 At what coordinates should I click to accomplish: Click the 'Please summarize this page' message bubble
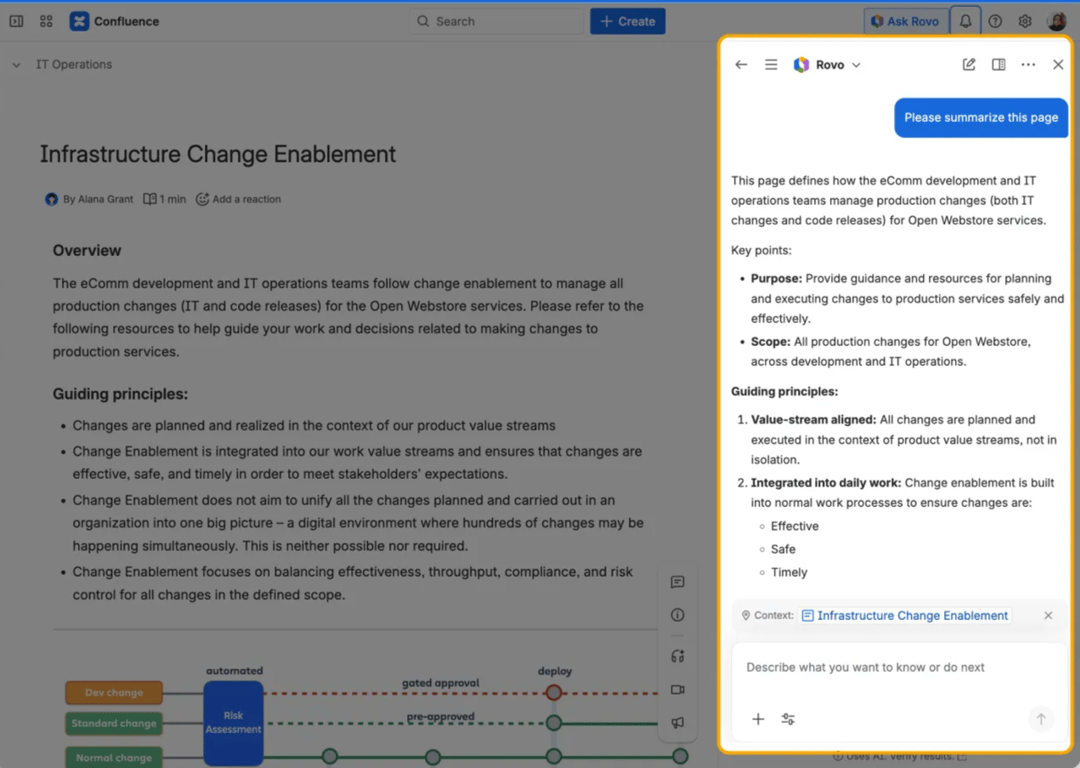(981, 118)
